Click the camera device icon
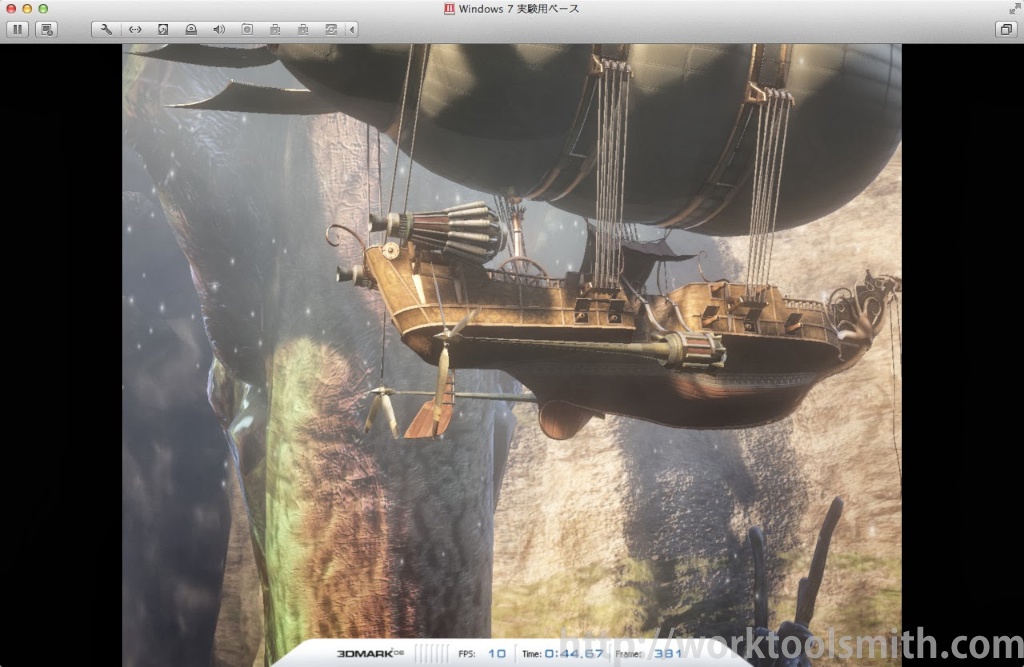This screenshot has width=1024, height=667. (x=247, y=29)
